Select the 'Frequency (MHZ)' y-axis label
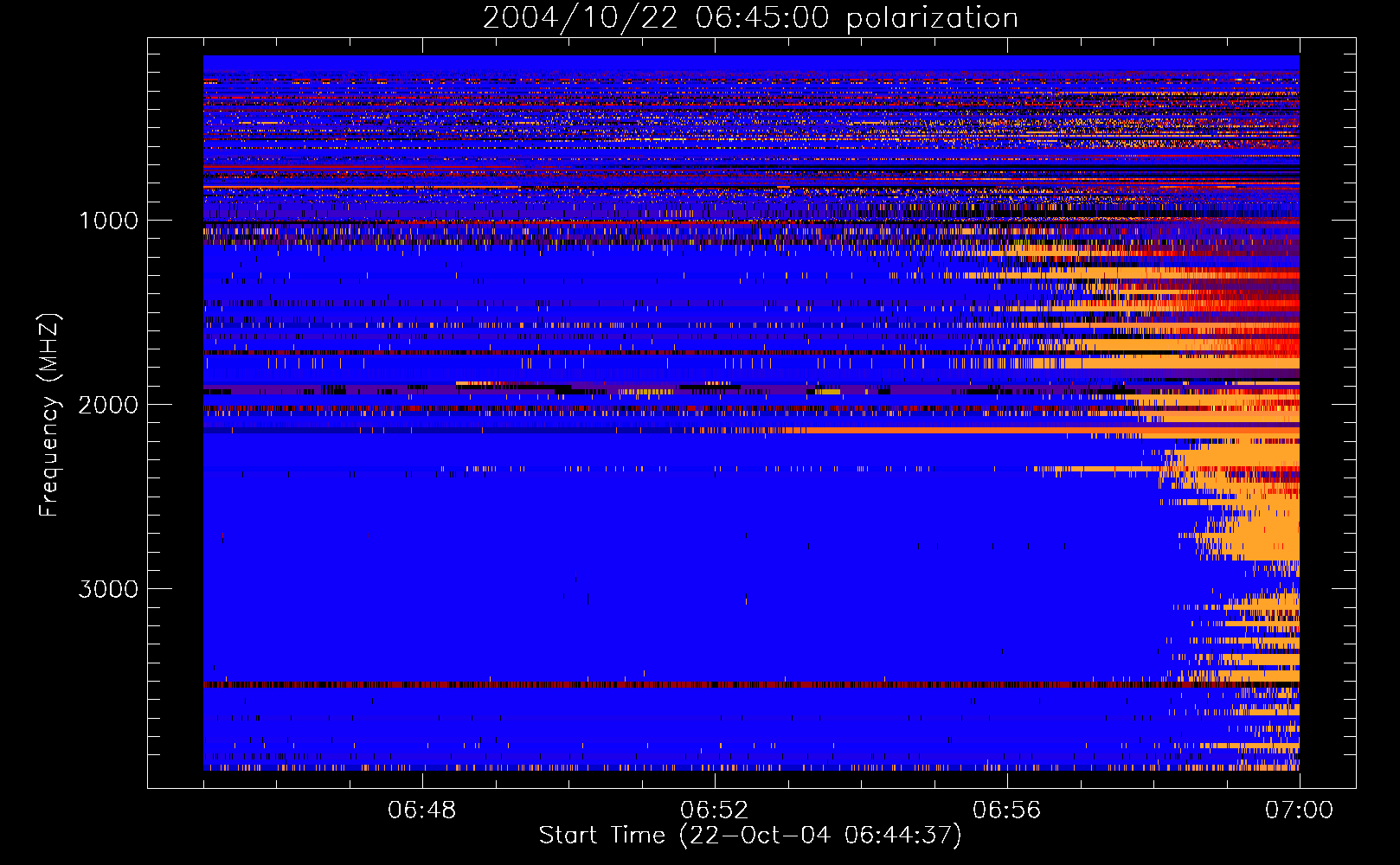 [x=50, y=416]
